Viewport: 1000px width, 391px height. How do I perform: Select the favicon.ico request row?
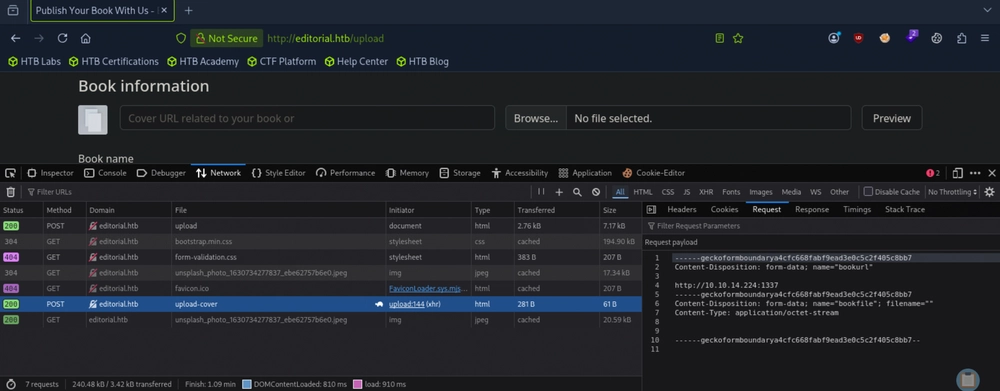[x=320, y=288]
